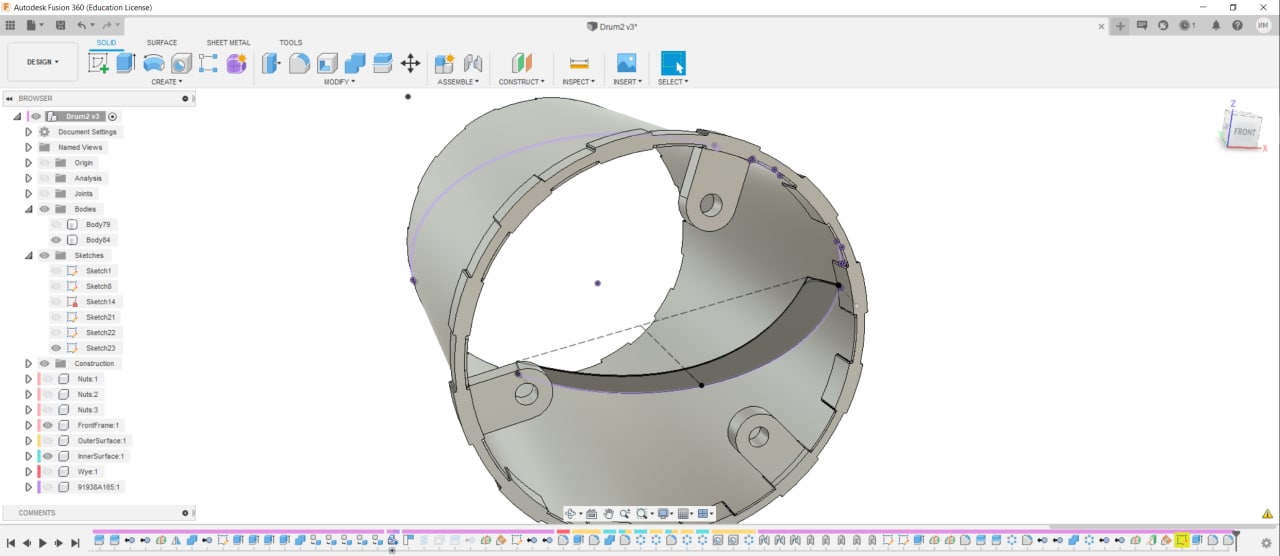Open the CONSTRUCT dropdown menu
The height and width of the screenshot is (556, 1280).
click(522, 82)
